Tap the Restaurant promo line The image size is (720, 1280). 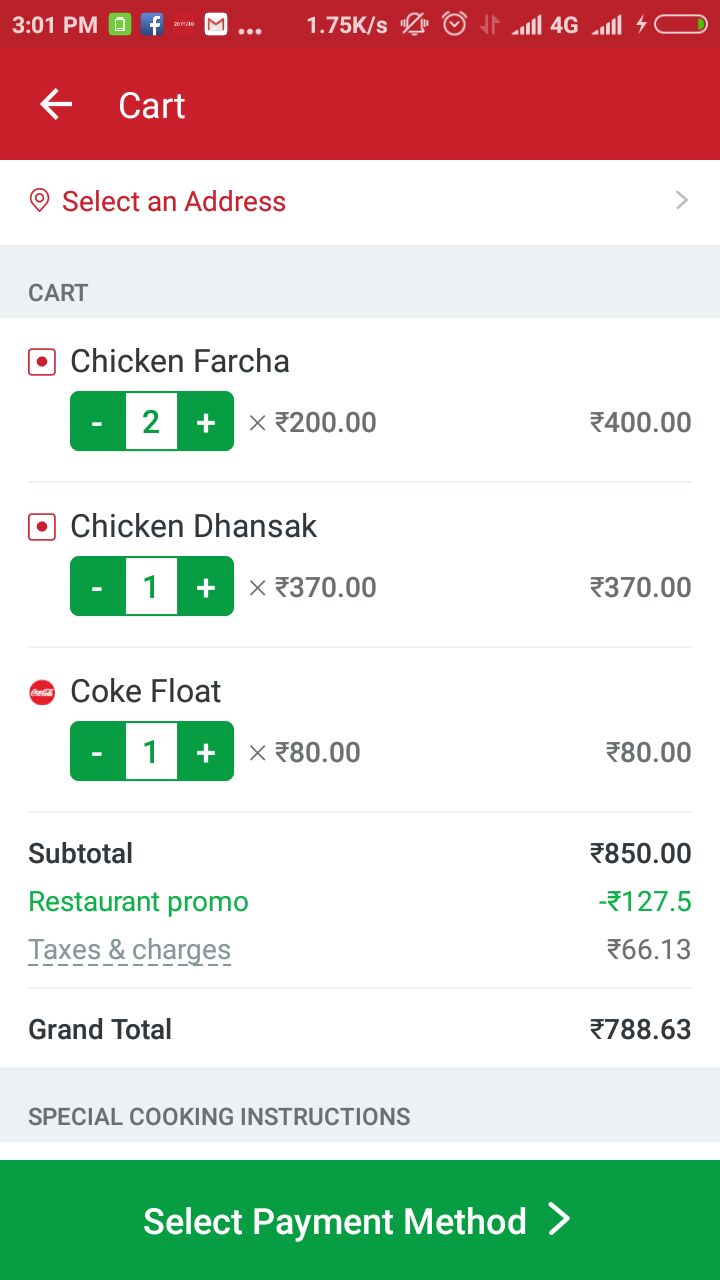138,902
